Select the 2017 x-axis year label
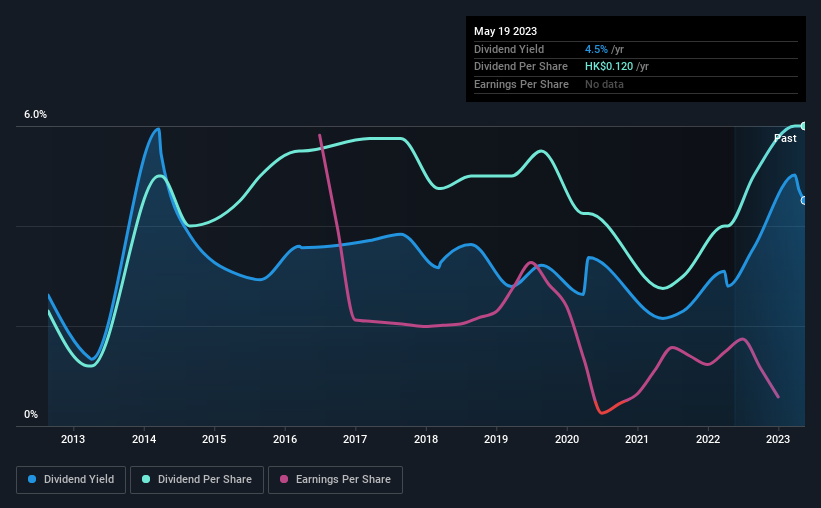This screenshot has width=821, height=508. click(x=355, y=439)
